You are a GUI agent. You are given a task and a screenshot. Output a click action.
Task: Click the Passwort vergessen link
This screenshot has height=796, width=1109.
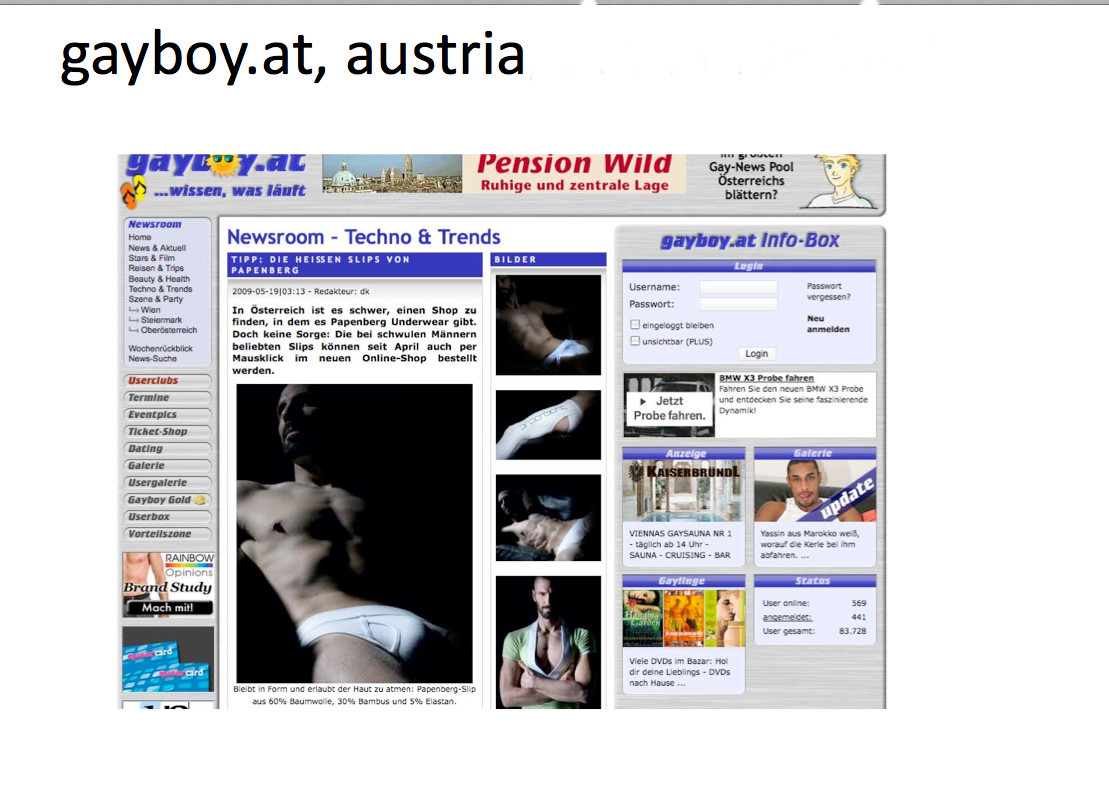pyautogui.click(x=828, y=291)
